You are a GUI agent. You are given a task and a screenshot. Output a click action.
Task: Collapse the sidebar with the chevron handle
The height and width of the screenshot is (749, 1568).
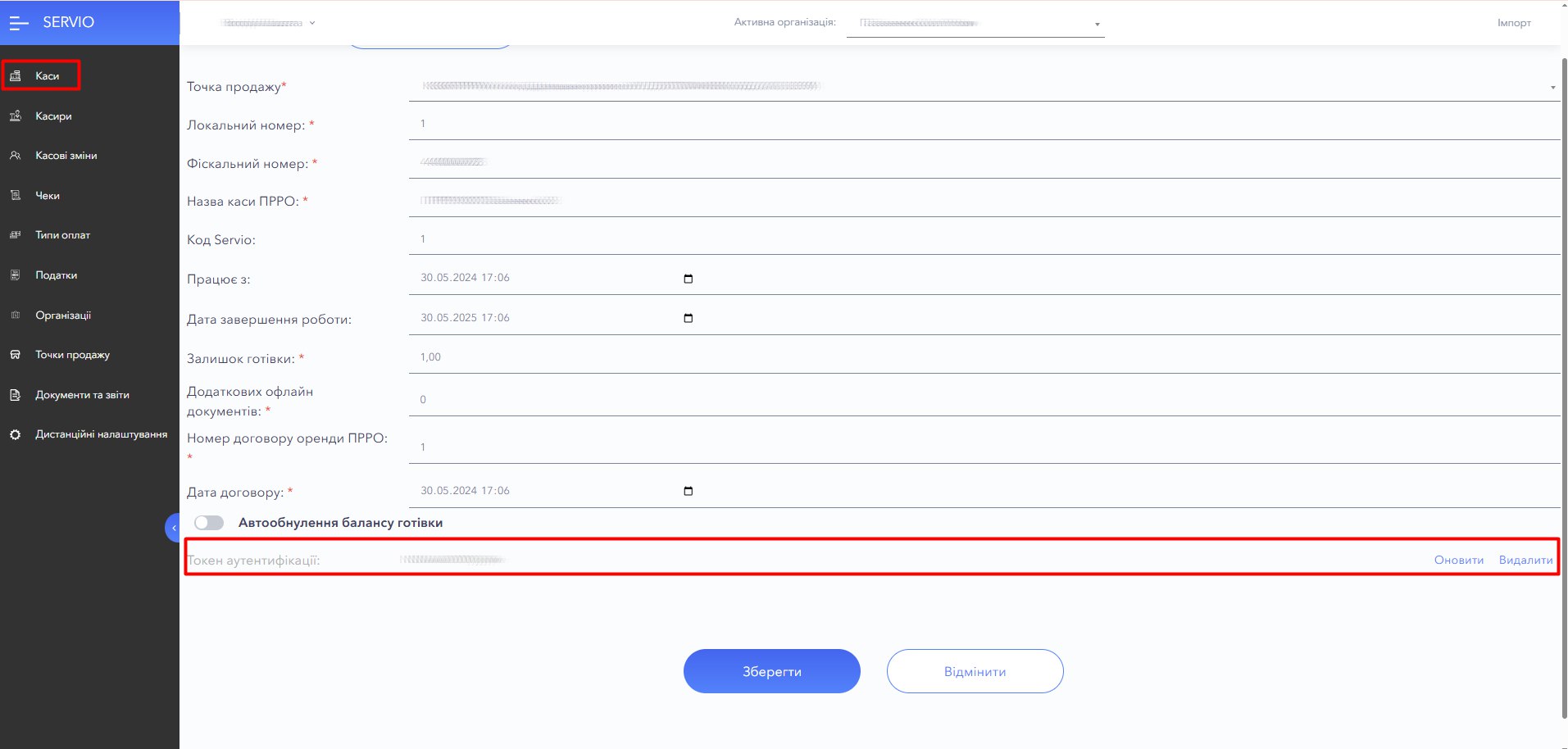[173, 528]
